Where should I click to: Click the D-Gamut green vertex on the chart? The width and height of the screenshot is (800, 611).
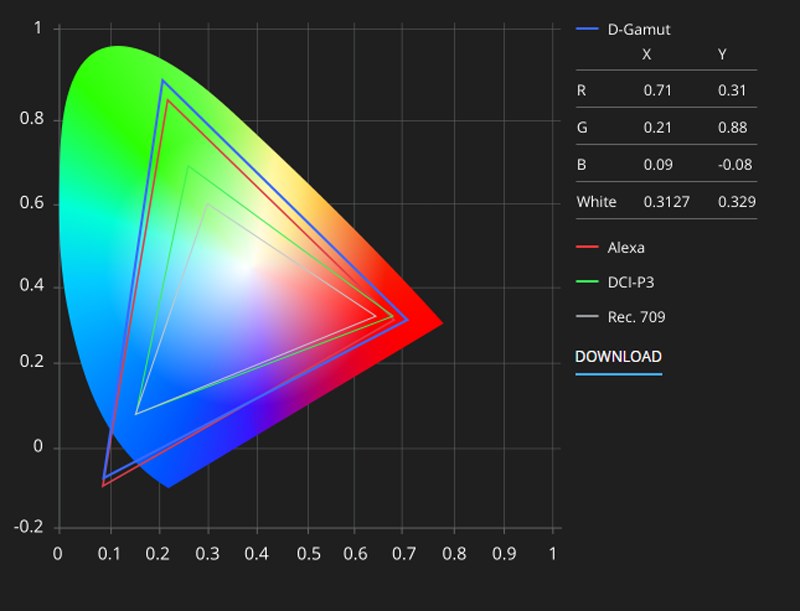[163, 81]
